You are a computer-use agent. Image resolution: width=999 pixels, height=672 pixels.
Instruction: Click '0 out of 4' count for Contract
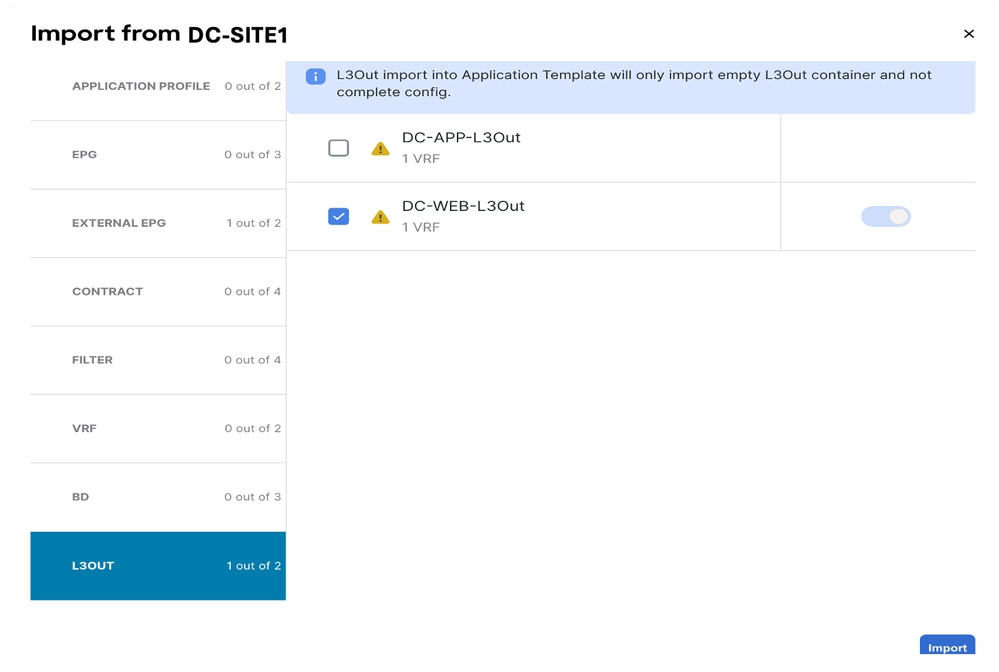pos(252,292)
